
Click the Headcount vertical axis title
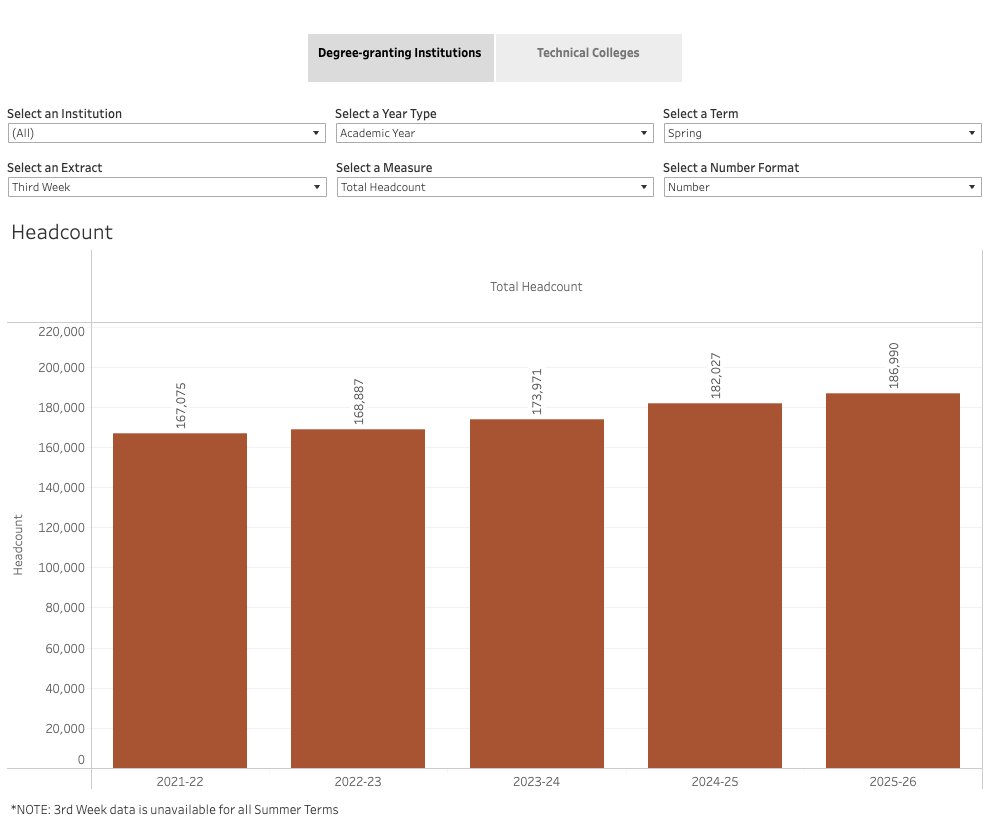pyautogui.click(x=18, y=545)
